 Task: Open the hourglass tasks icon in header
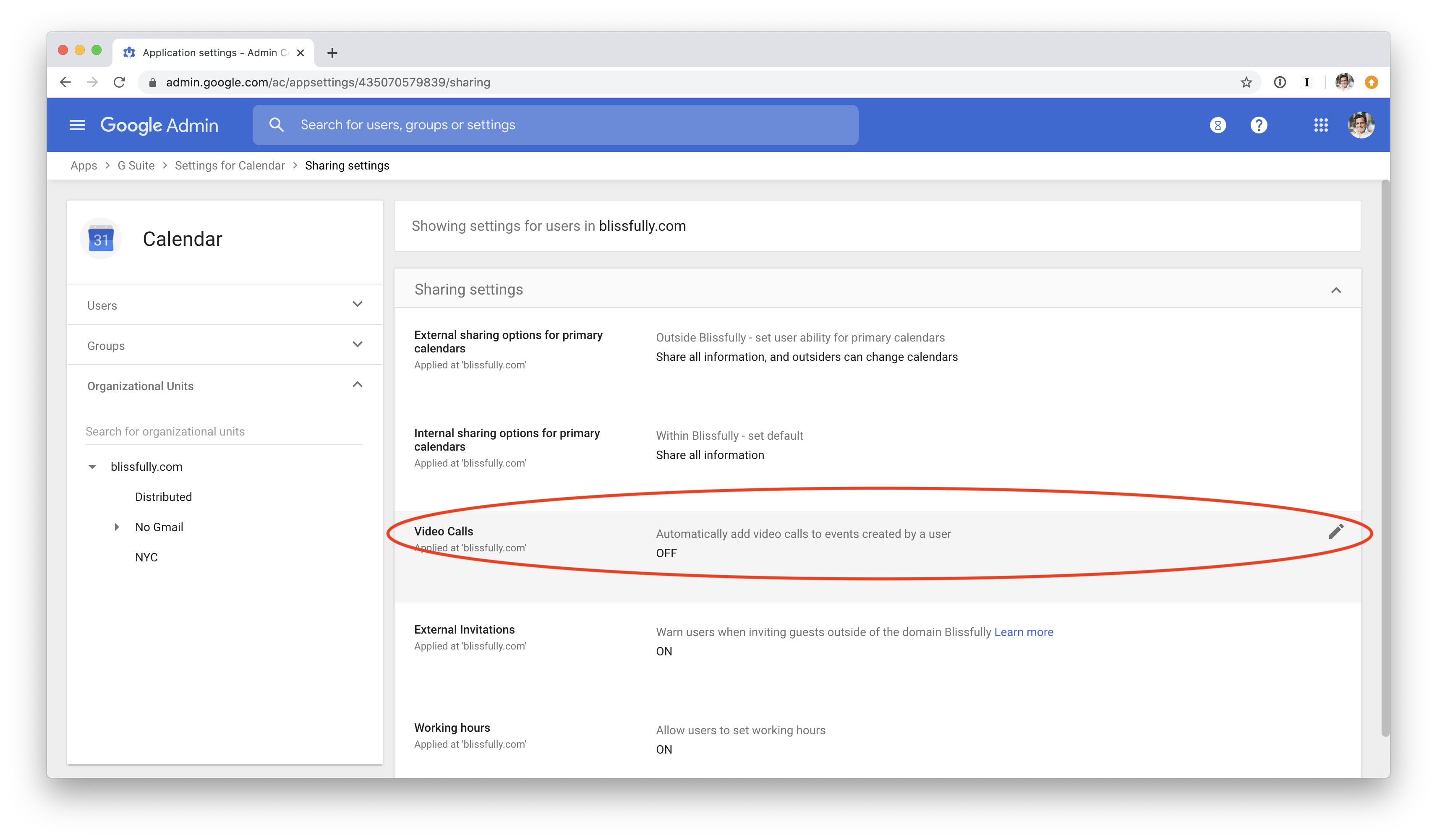click(x=1218, y=125)
